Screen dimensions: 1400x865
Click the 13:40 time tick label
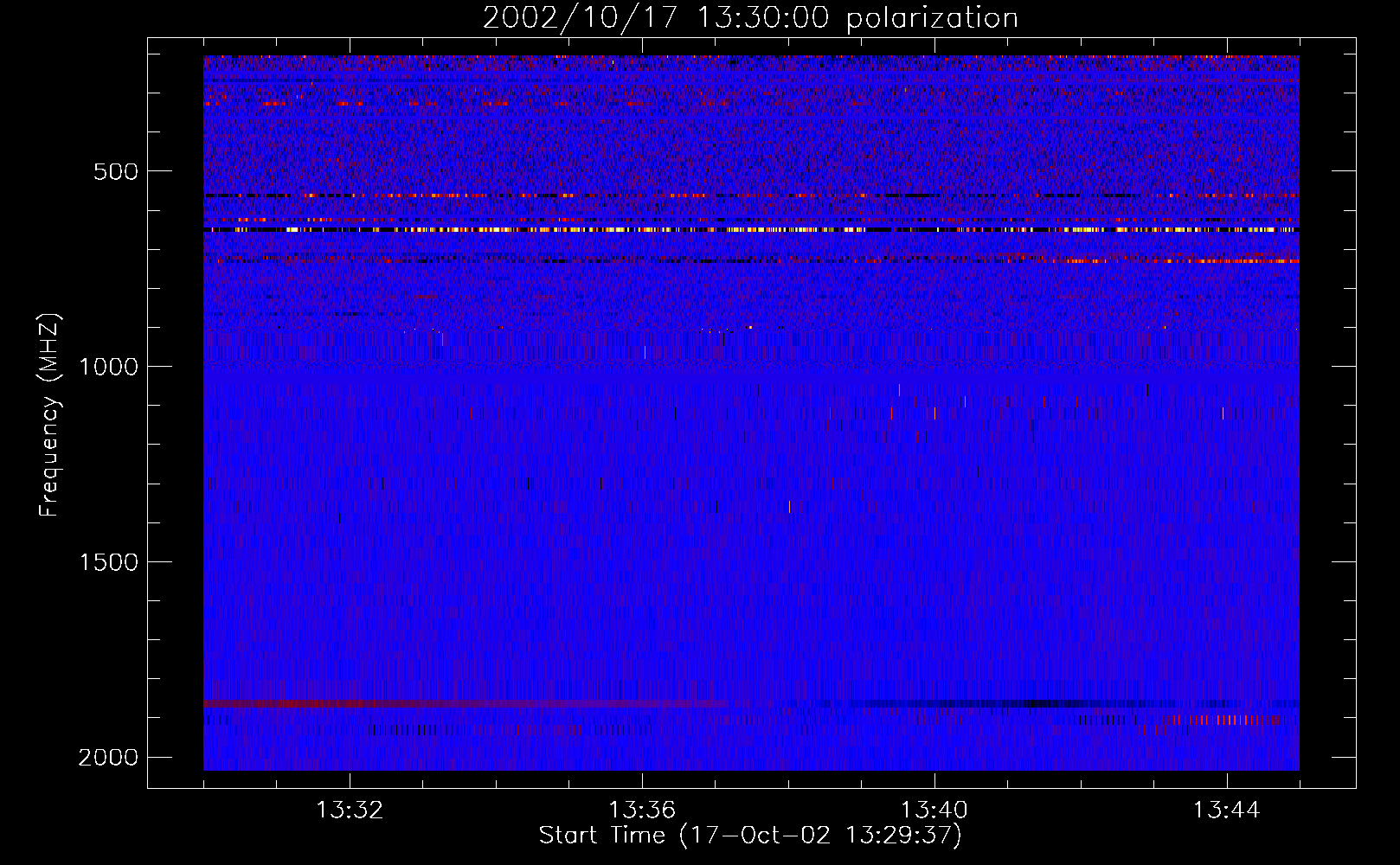(934, 811)
